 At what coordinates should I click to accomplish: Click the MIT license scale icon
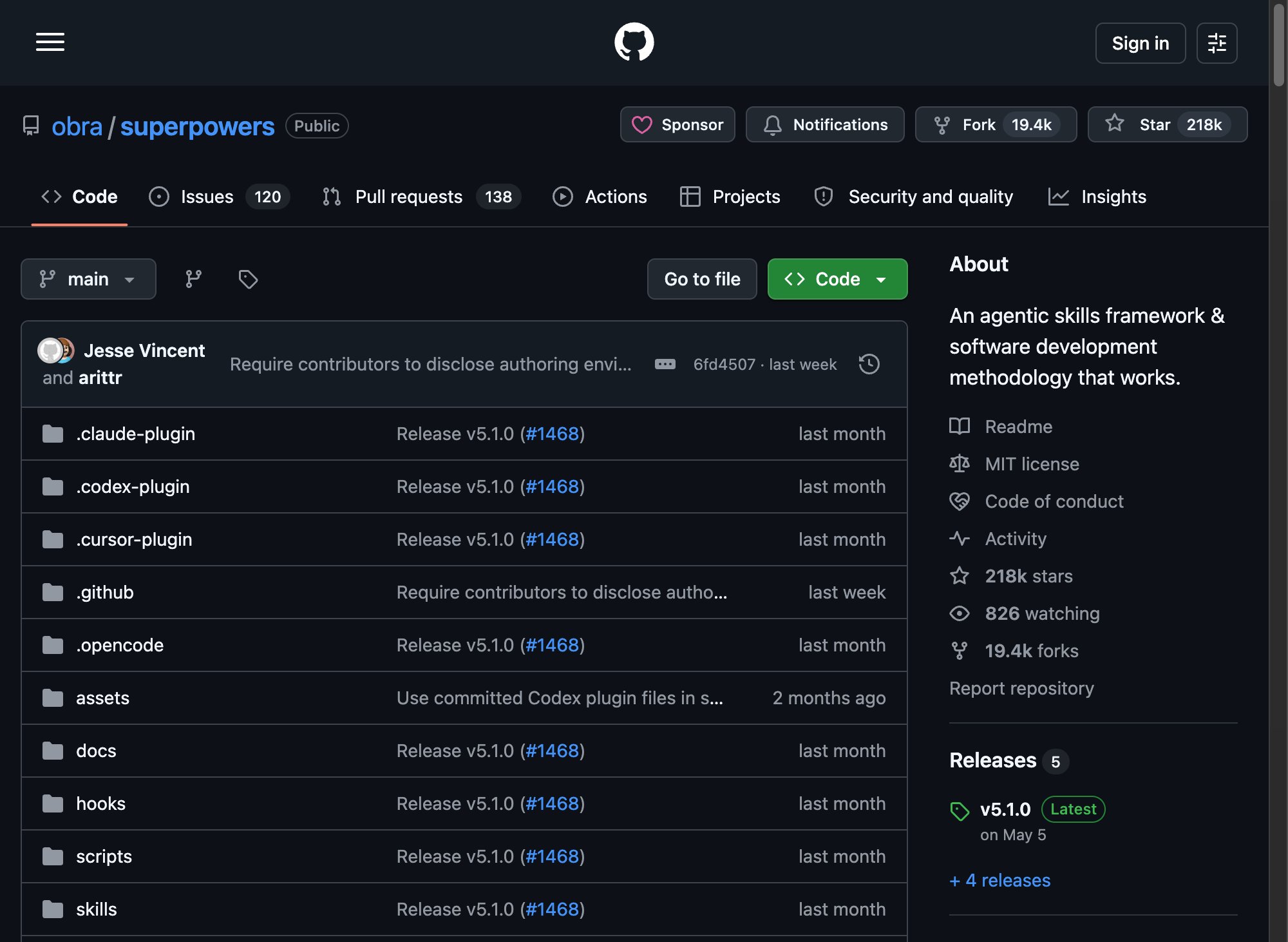coord(960,464)
